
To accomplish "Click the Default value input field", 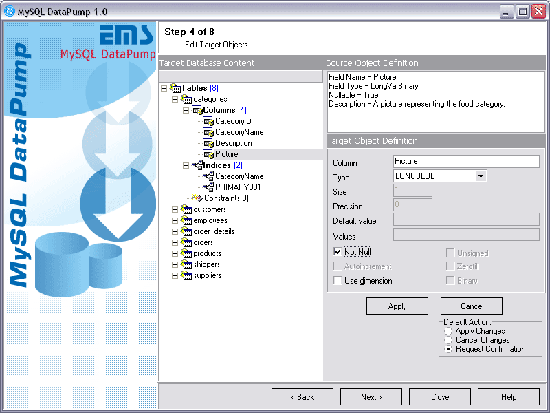I will [x=466, y=220].
